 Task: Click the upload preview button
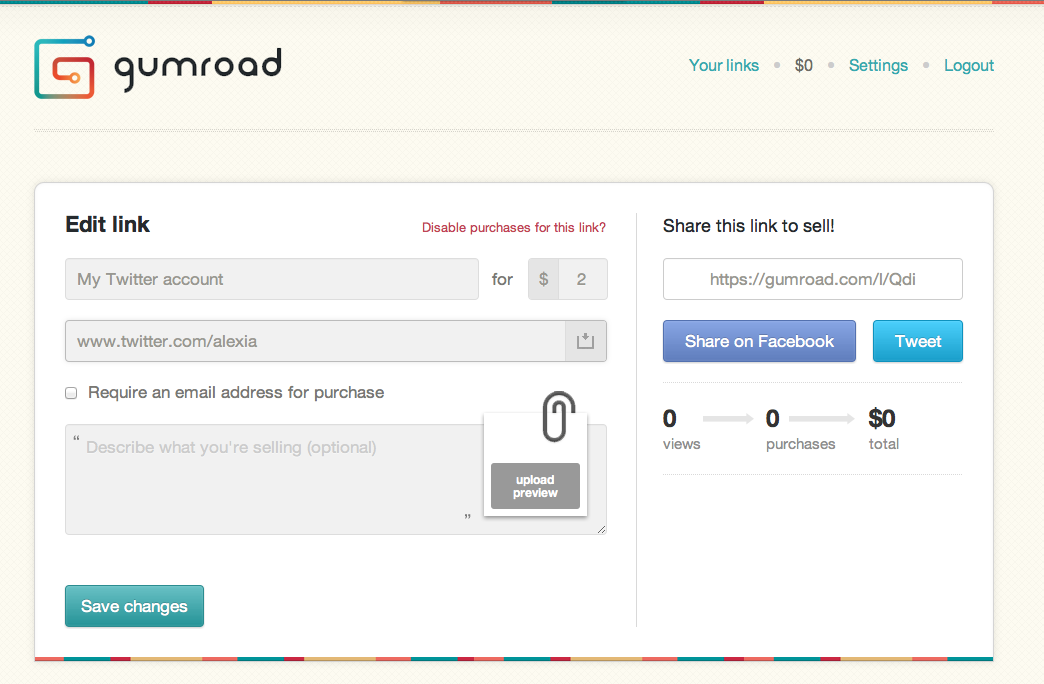pos(535,486)
